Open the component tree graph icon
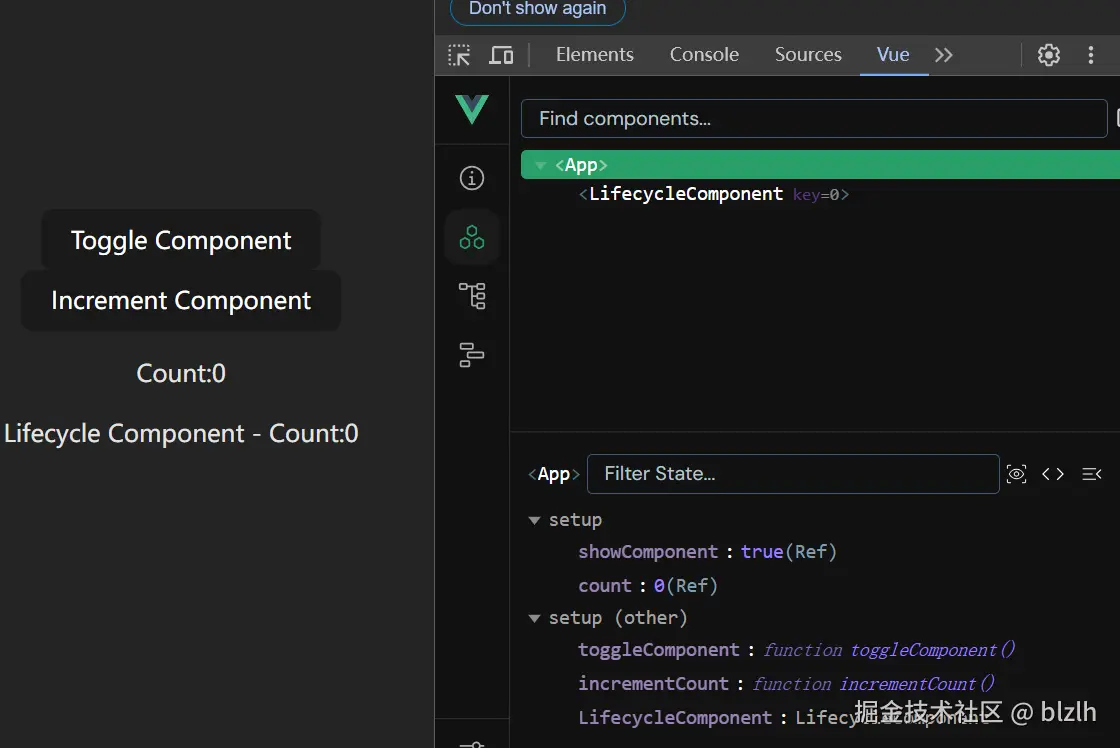The image size is (1120, 748). (472, 296)
